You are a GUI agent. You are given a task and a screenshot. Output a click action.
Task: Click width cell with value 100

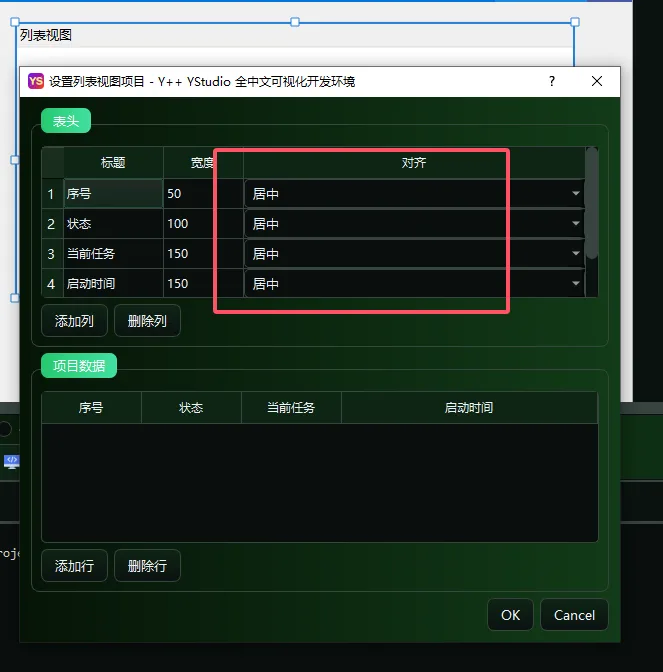203,224
